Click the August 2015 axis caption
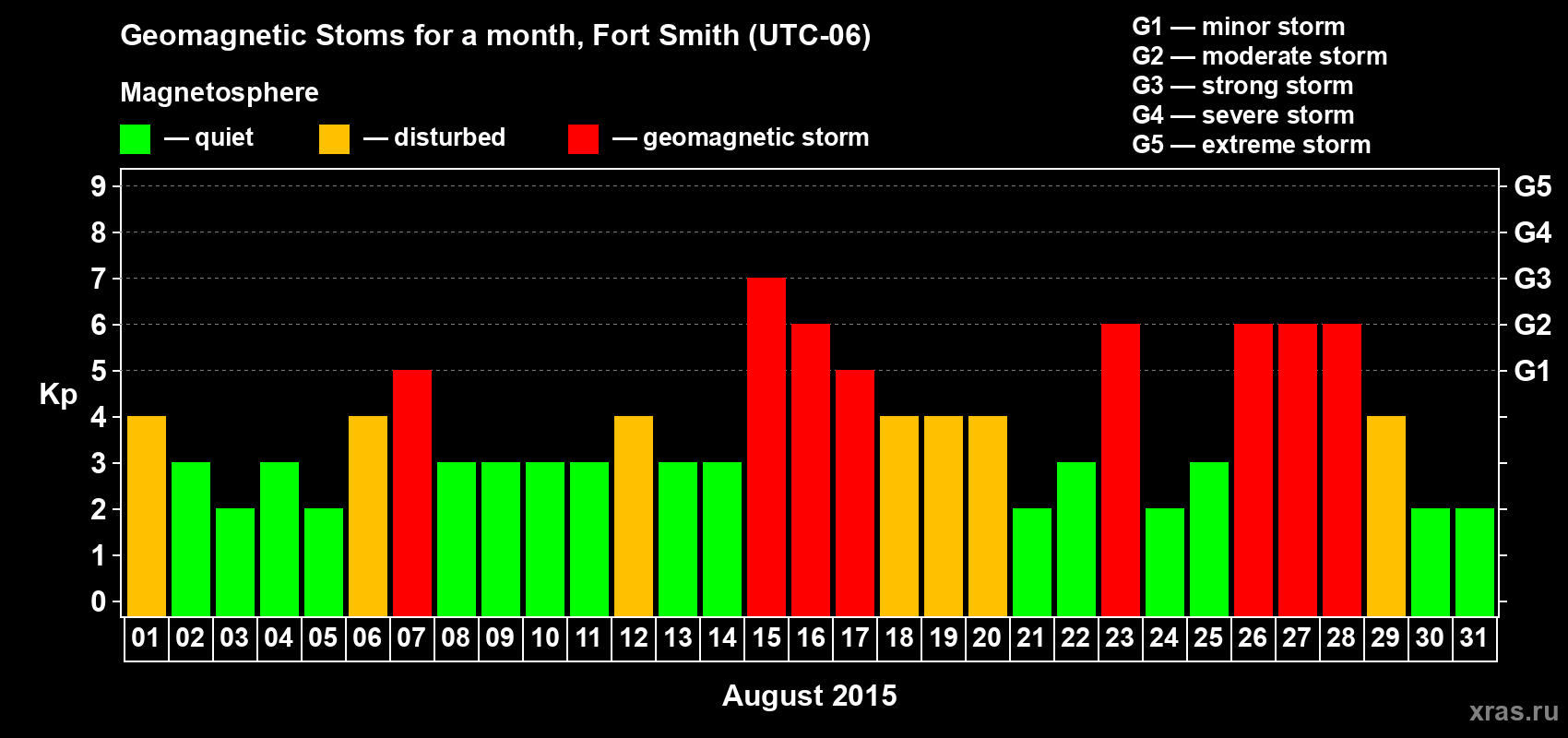The width and height of the screenshot is (1568, 738). (809, 696)
